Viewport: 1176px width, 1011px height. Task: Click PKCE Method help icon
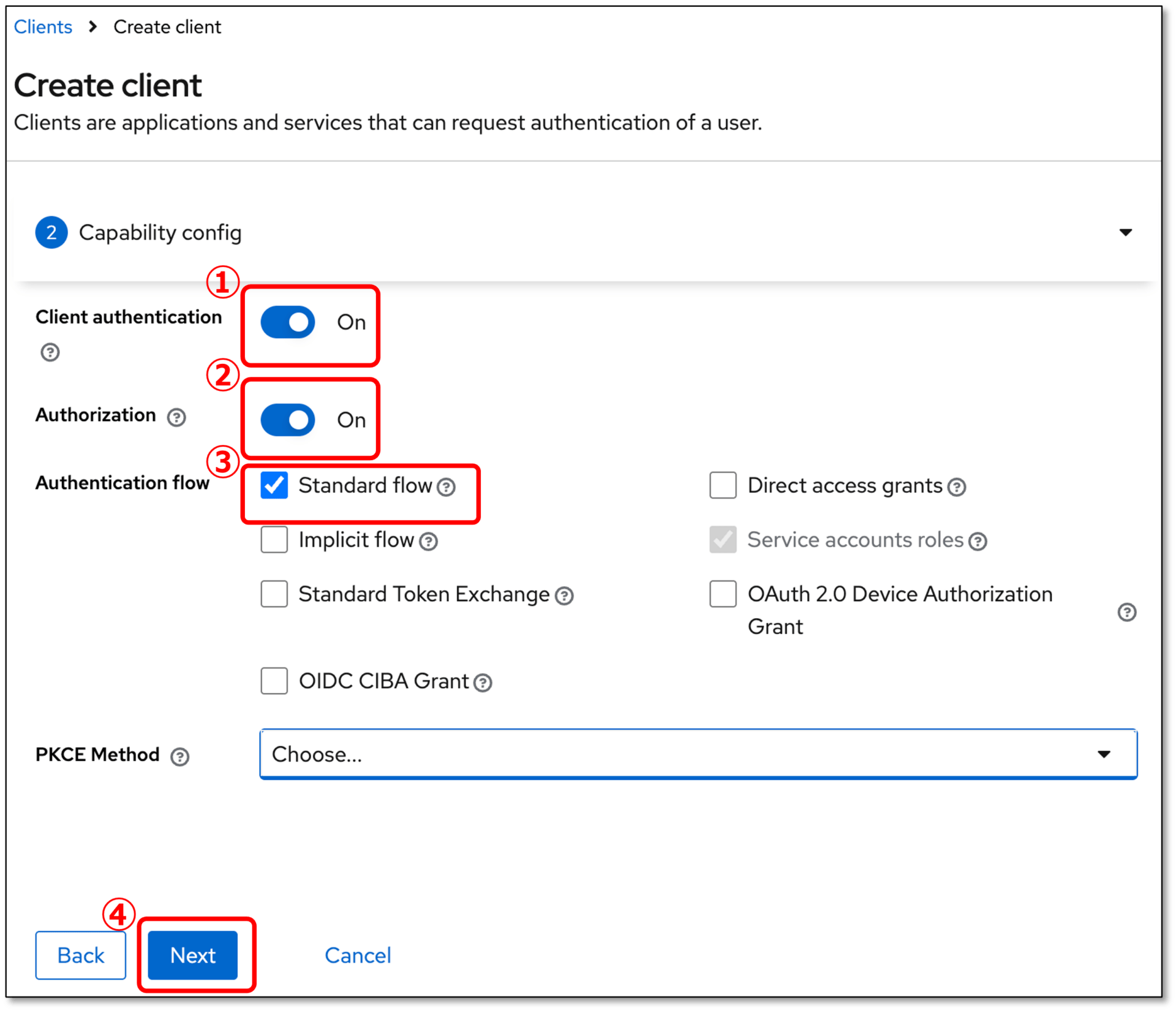(179, 757)
